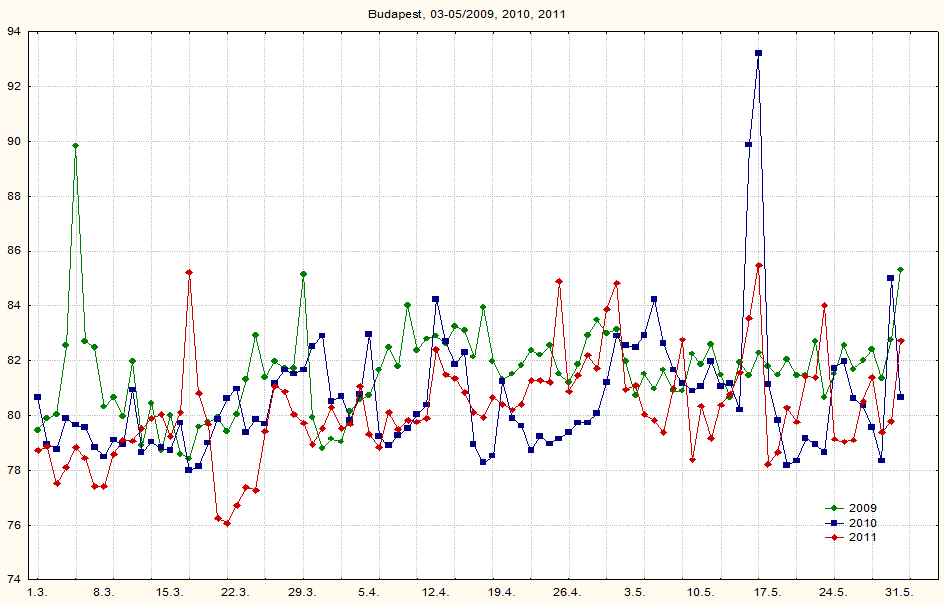Click the y-axis label '74'
Screen dimensions: 945x605
14,579
